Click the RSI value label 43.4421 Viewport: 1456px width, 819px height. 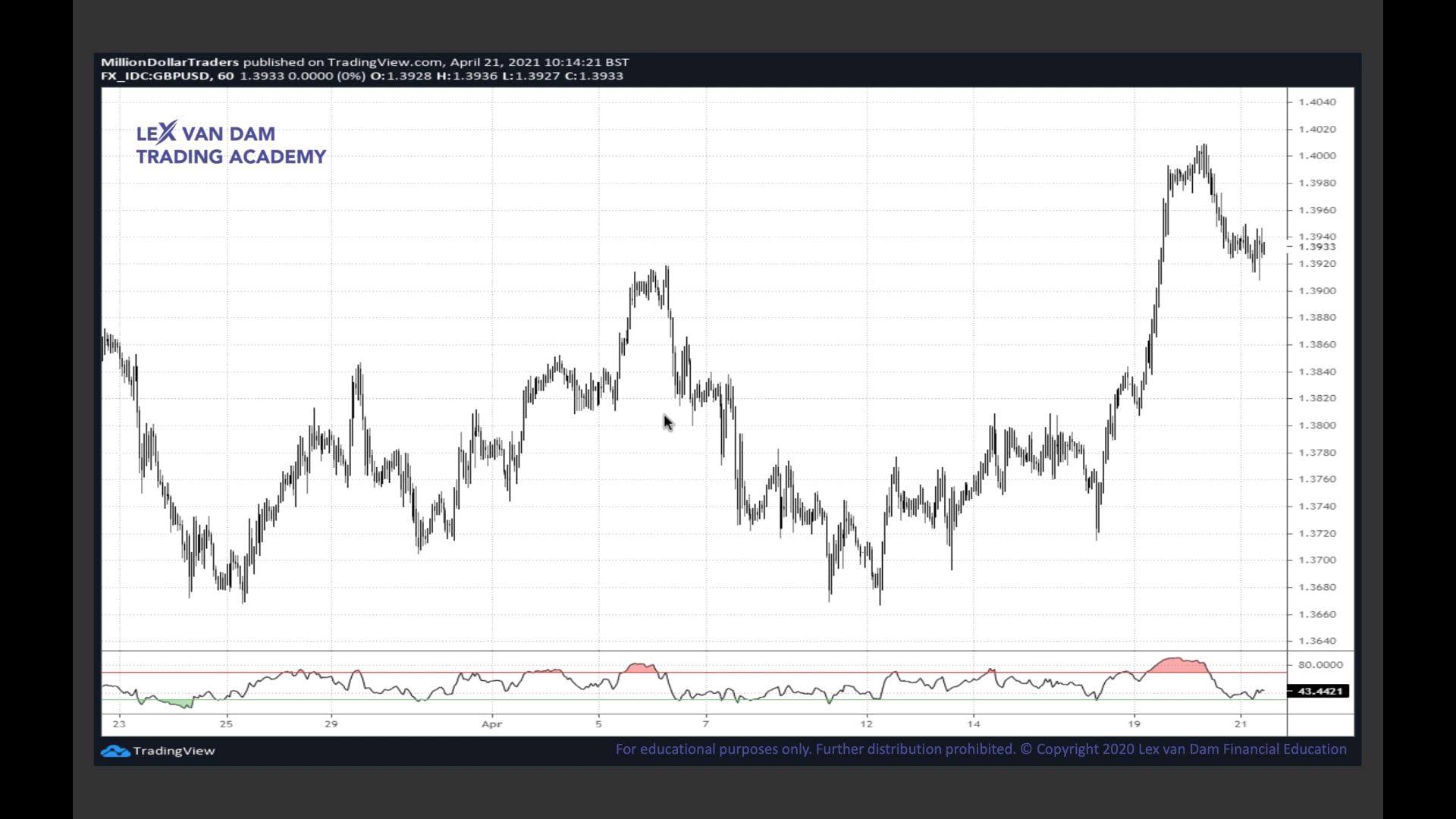1319,691
